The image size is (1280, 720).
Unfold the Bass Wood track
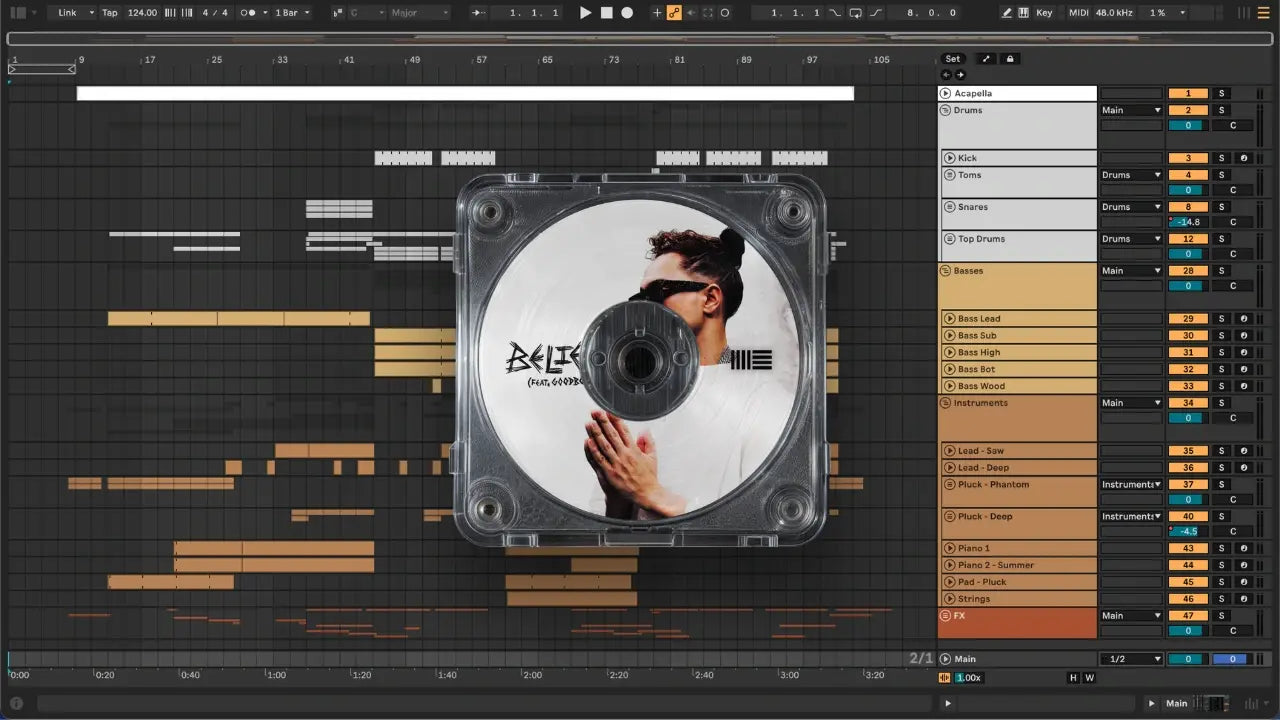click(949, 386)
